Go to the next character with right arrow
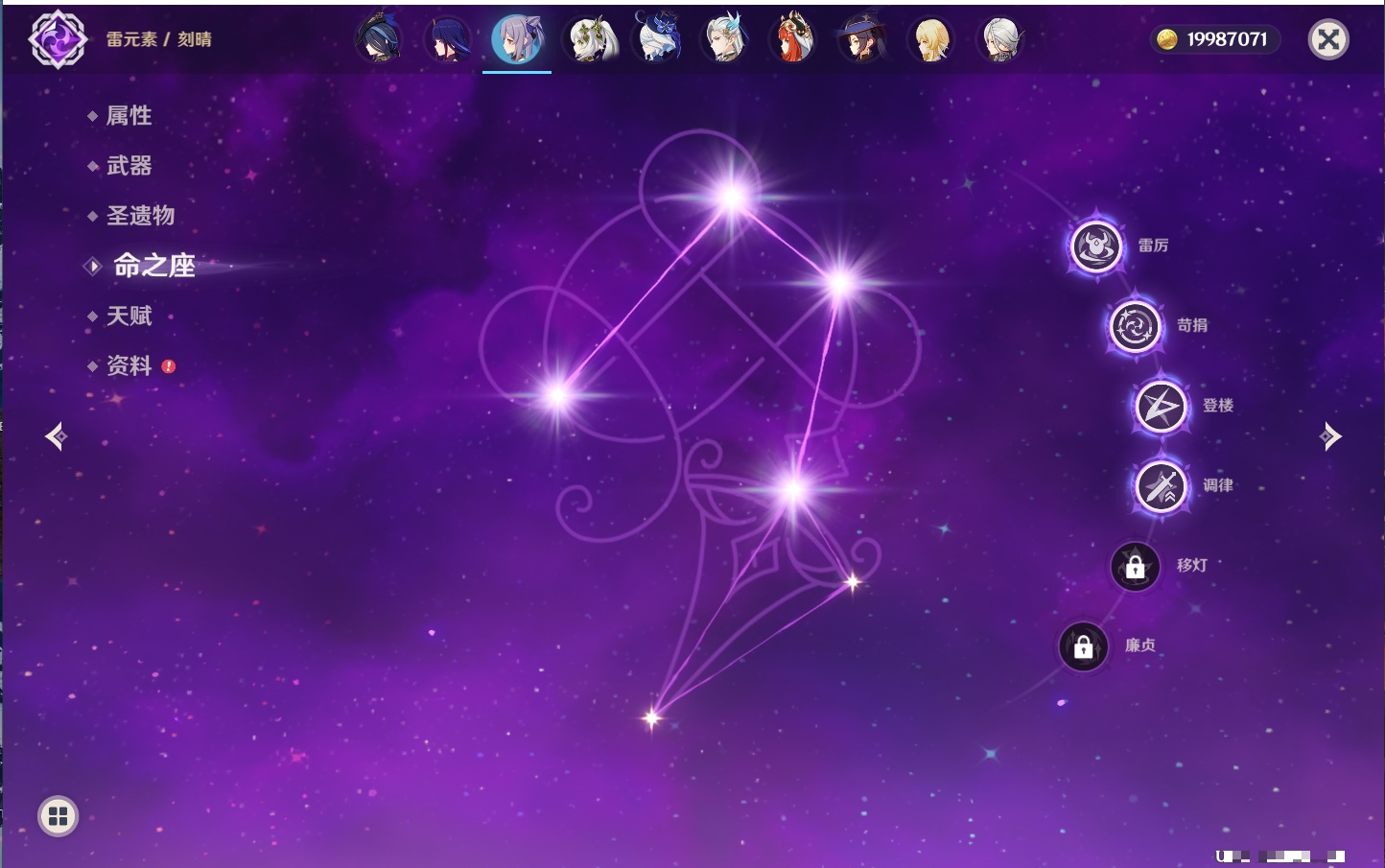Viewport: 1385px width, 868px height. coord(1330,436)
